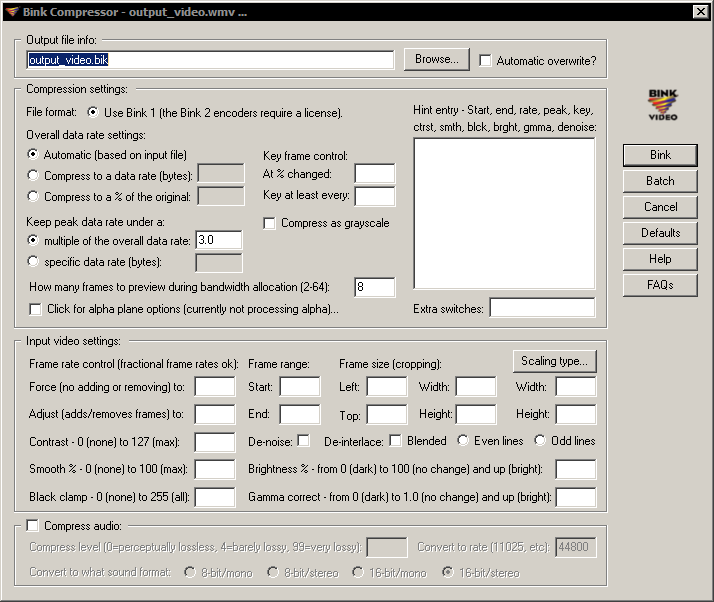Click the Black clamp field
Image resolution: width=714 pixels, height=602 pixels.
point(215,497)
